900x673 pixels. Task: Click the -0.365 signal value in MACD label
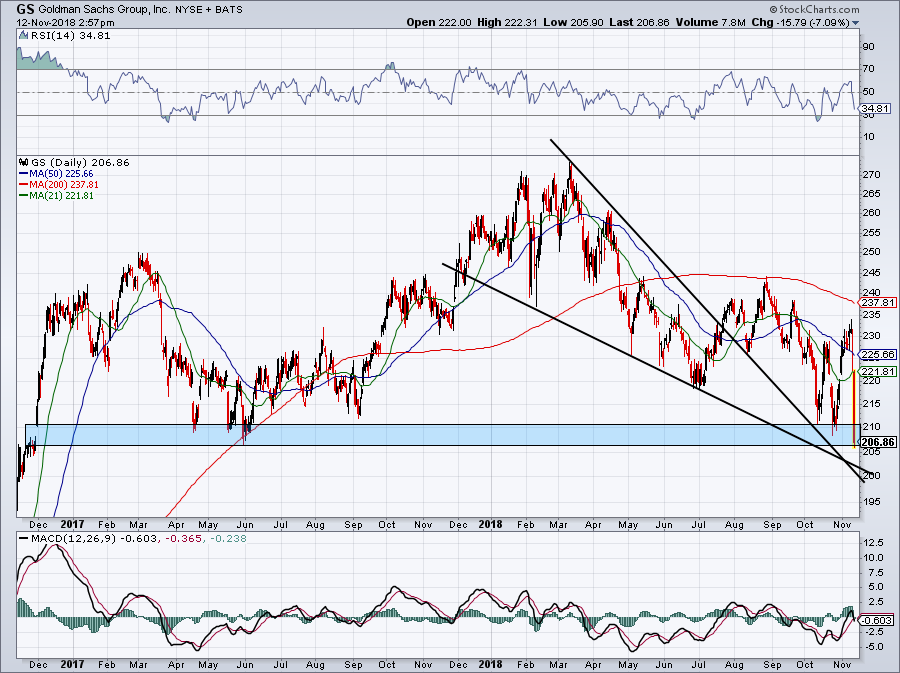[184, 539]
